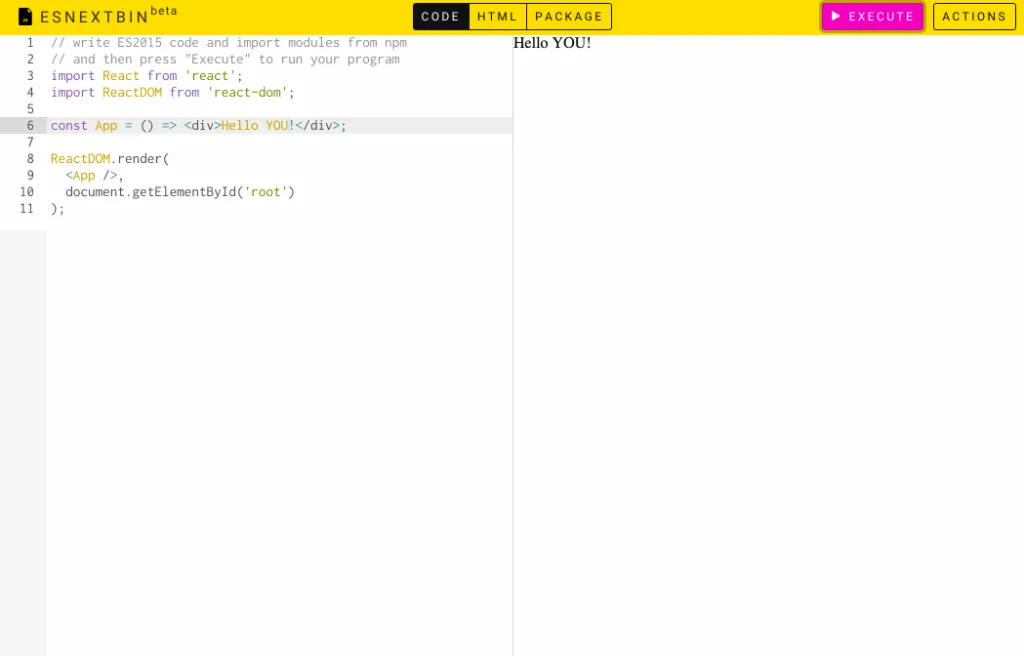
Task: Click the ESNEXTBIN title text
Action: tap(94, 17)
